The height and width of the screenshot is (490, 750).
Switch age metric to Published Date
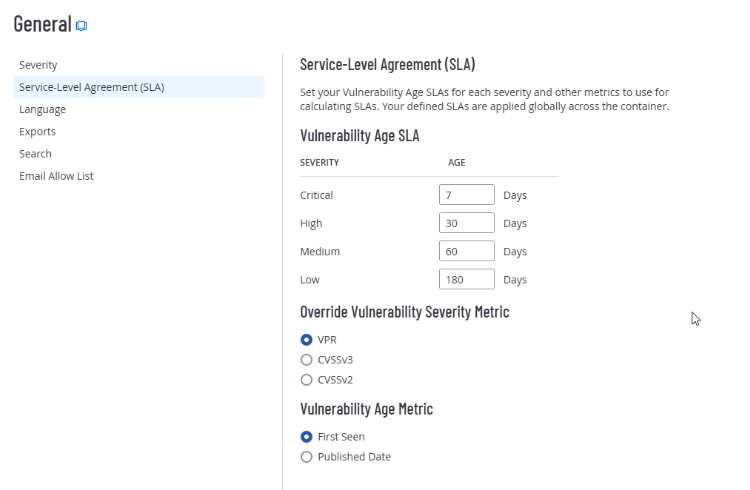click(x=307, y=457)
